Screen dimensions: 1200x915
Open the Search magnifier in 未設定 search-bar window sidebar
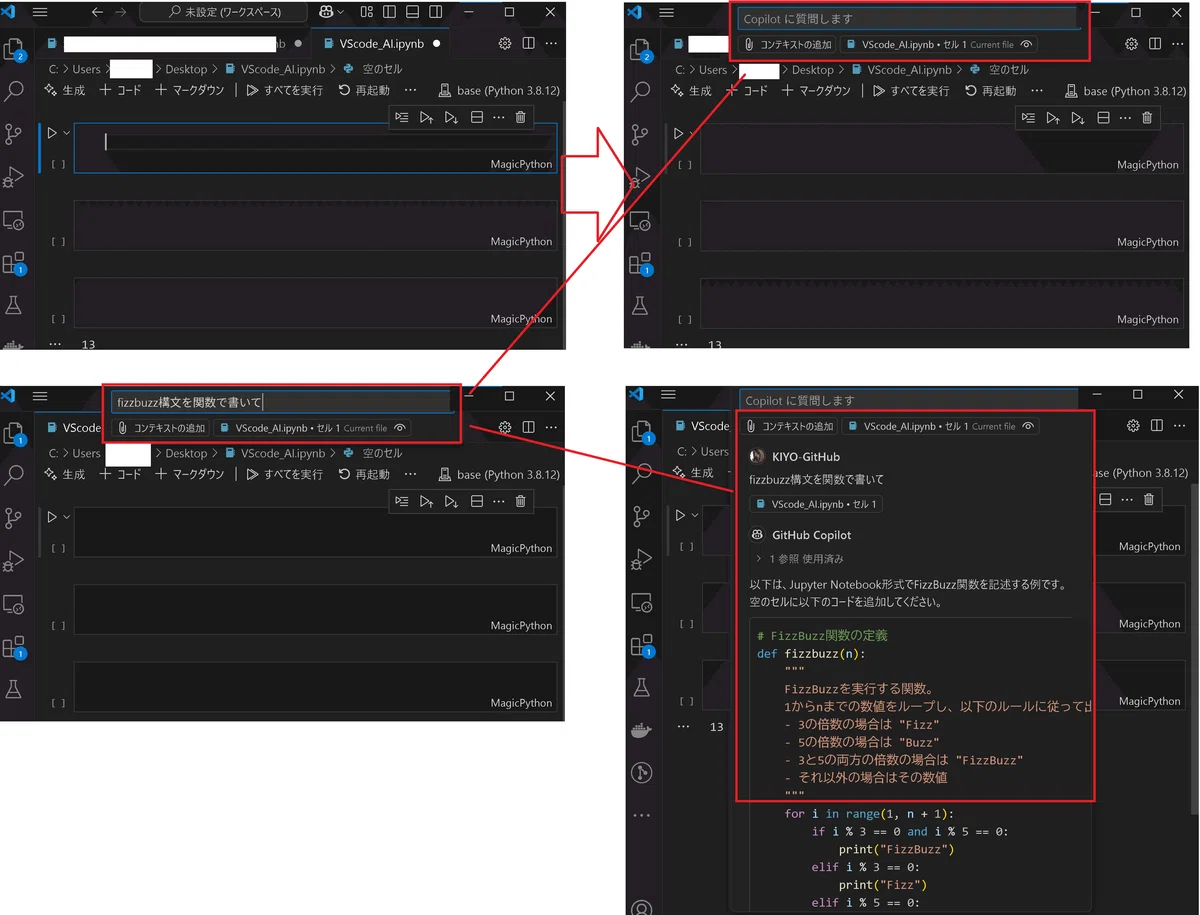click(14, 91)
